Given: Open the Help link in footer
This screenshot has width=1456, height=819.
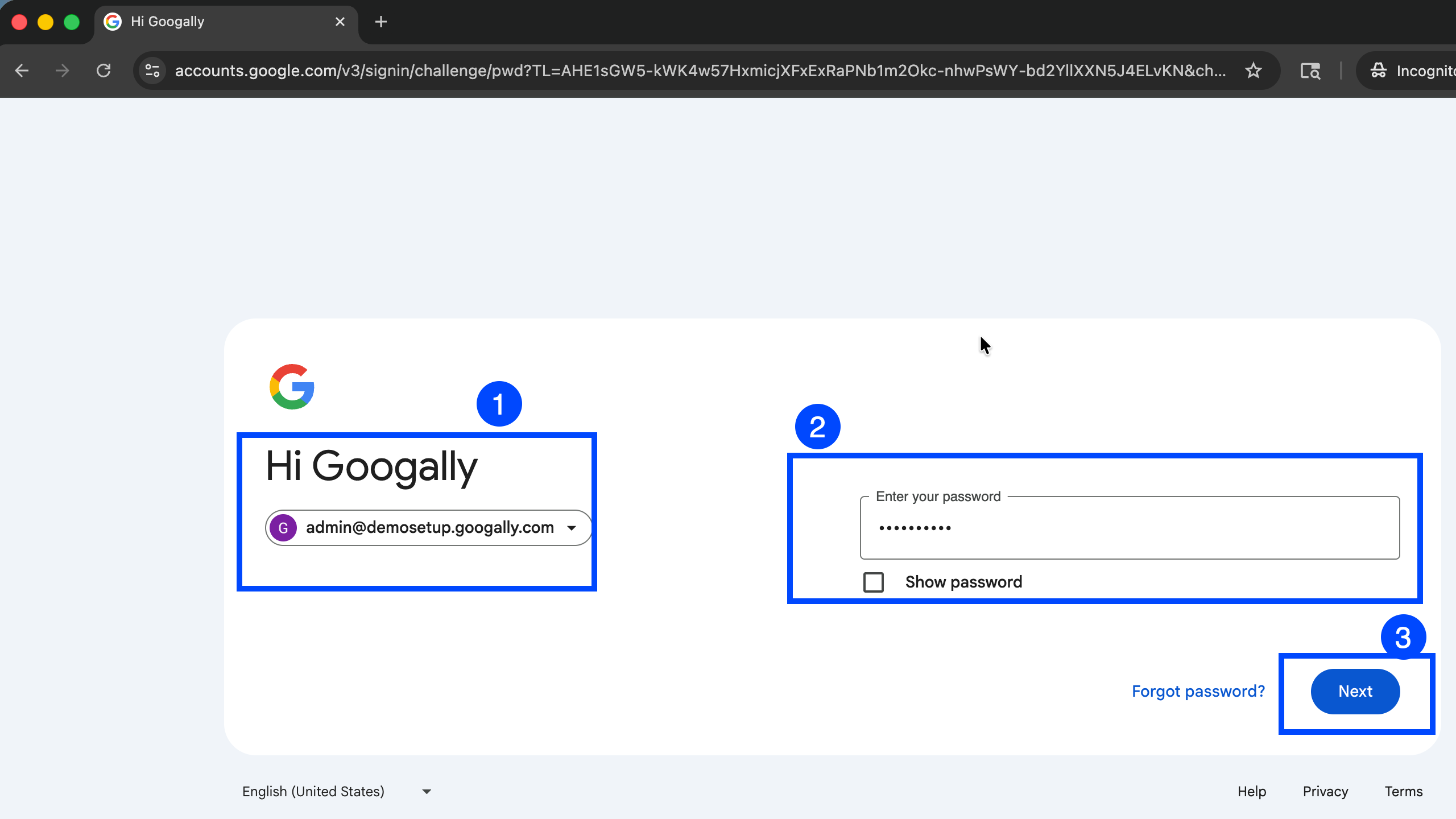Looking at the screenshot, I should click(1251, 791).
